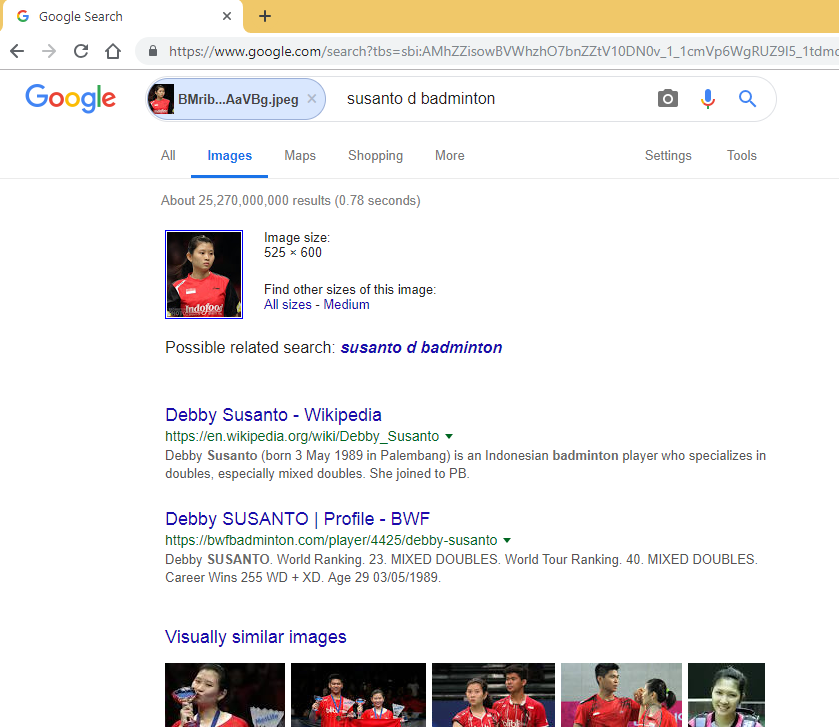
Task: Switch to the Shopping tab
Action: 375,155
